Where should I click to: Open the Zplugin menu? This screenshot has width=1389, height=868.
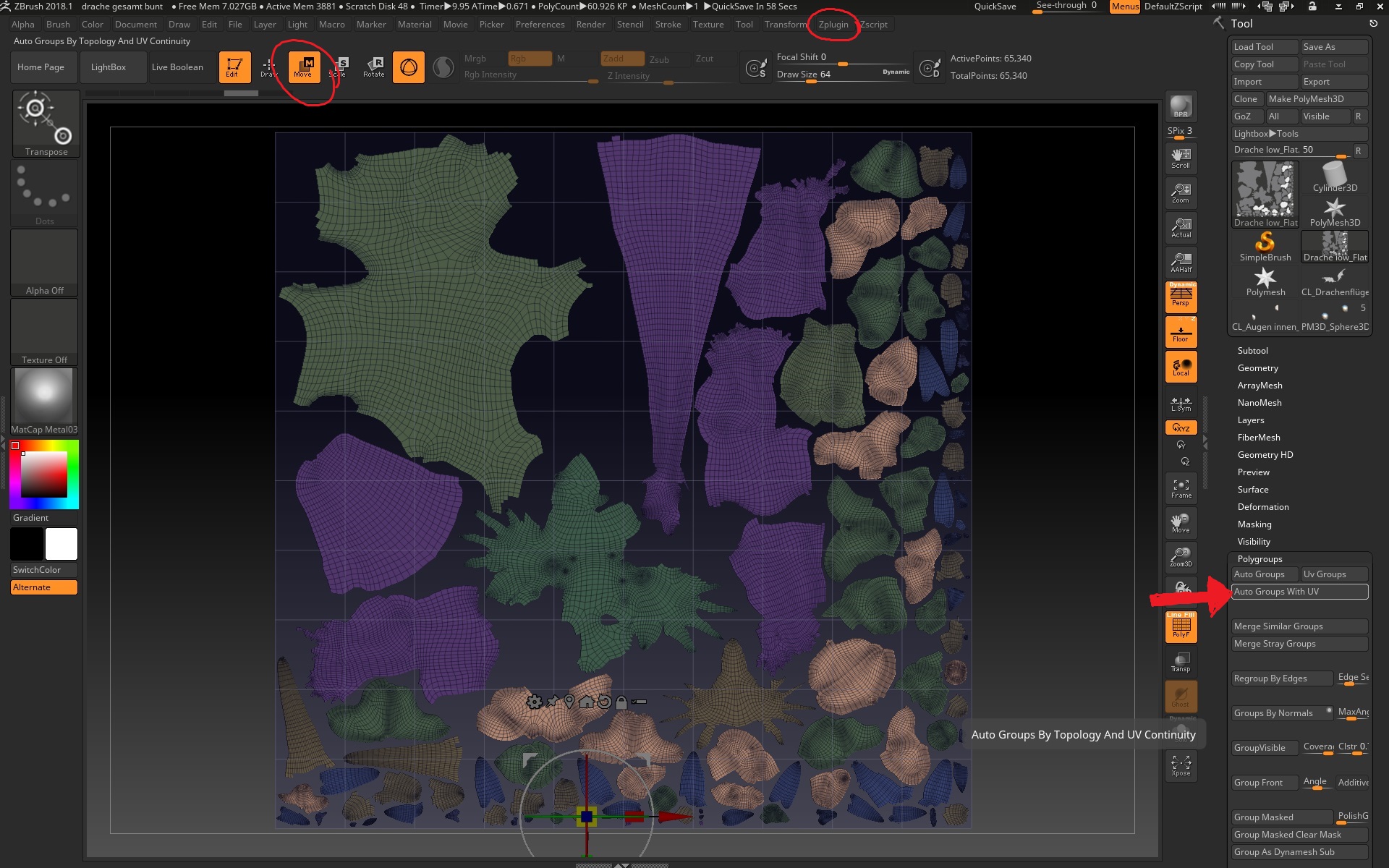[833, 25]
